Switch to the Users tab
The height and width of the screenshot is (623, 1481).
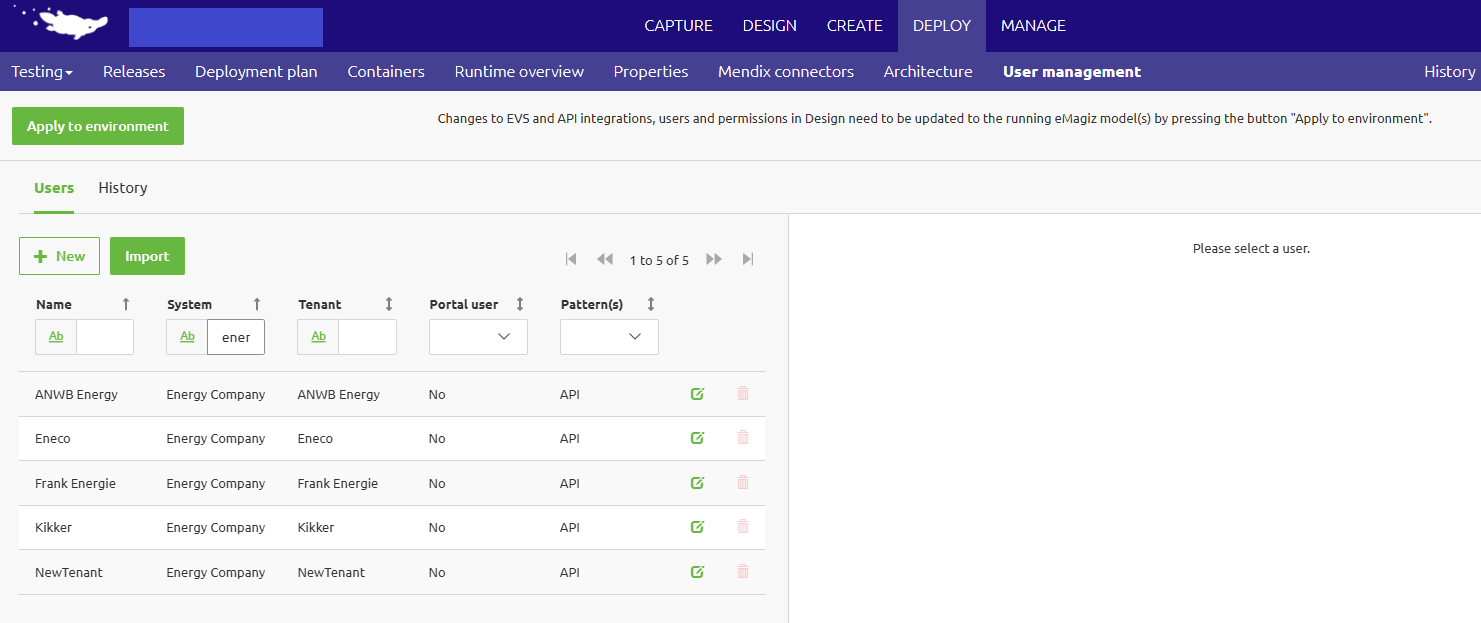coord(54,188)
